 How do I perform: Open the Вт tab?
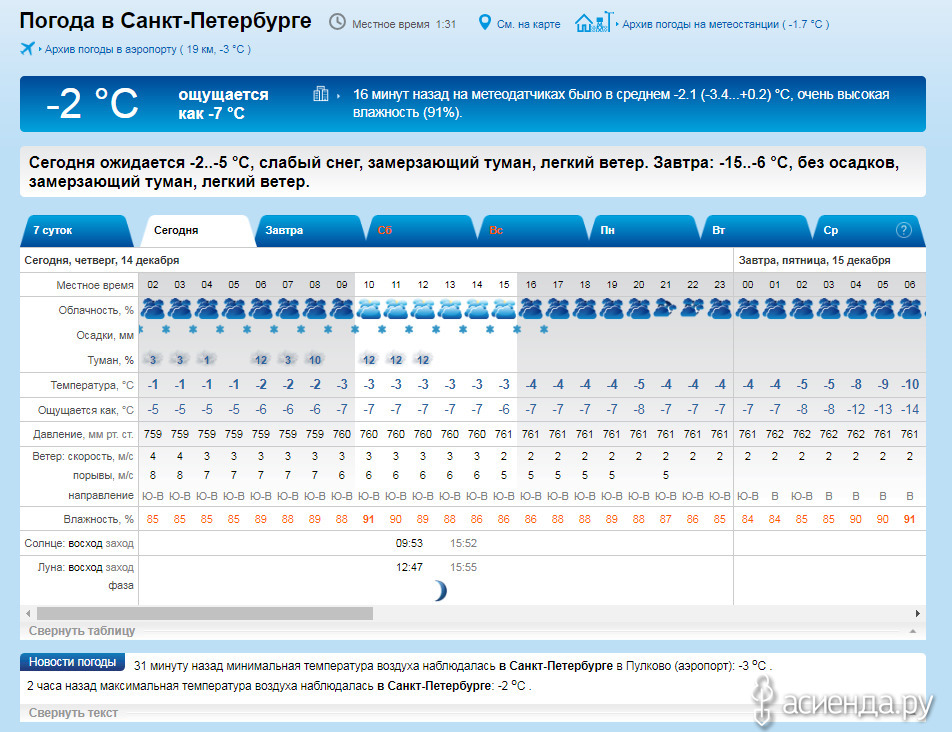click(756, 231)
